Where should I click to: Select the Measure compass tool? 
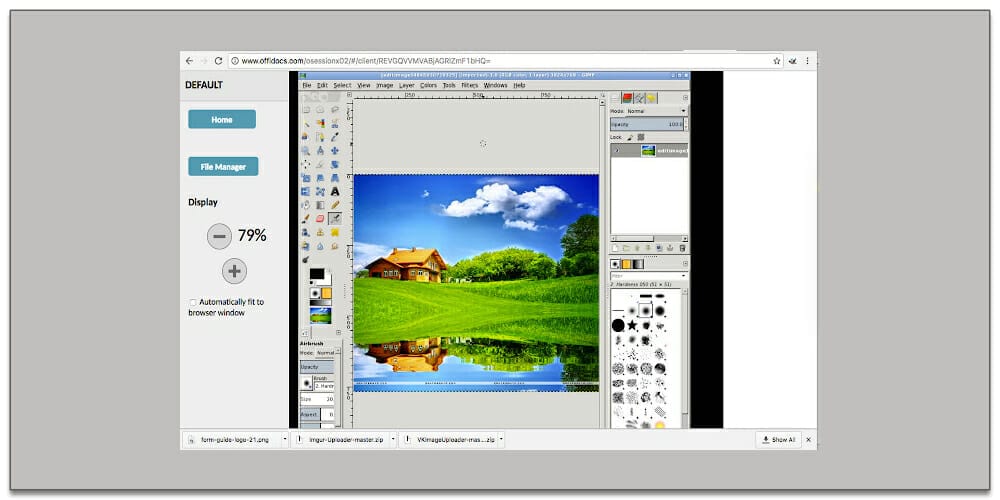coord(320,151)
